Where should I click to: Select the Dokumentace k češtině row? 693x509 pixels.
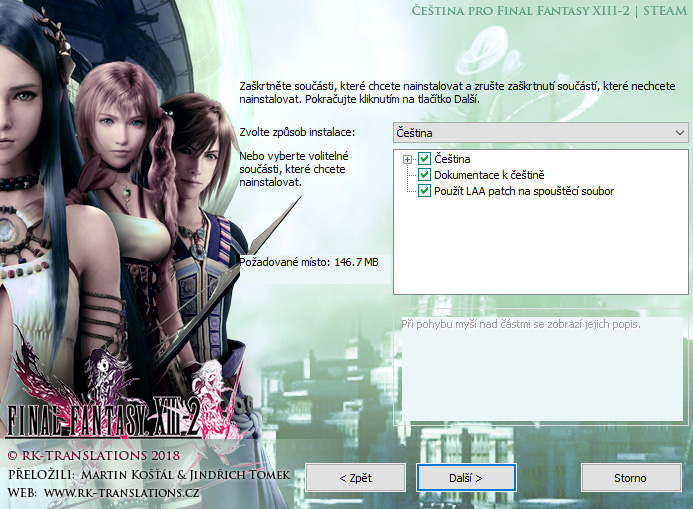point(489,175)
